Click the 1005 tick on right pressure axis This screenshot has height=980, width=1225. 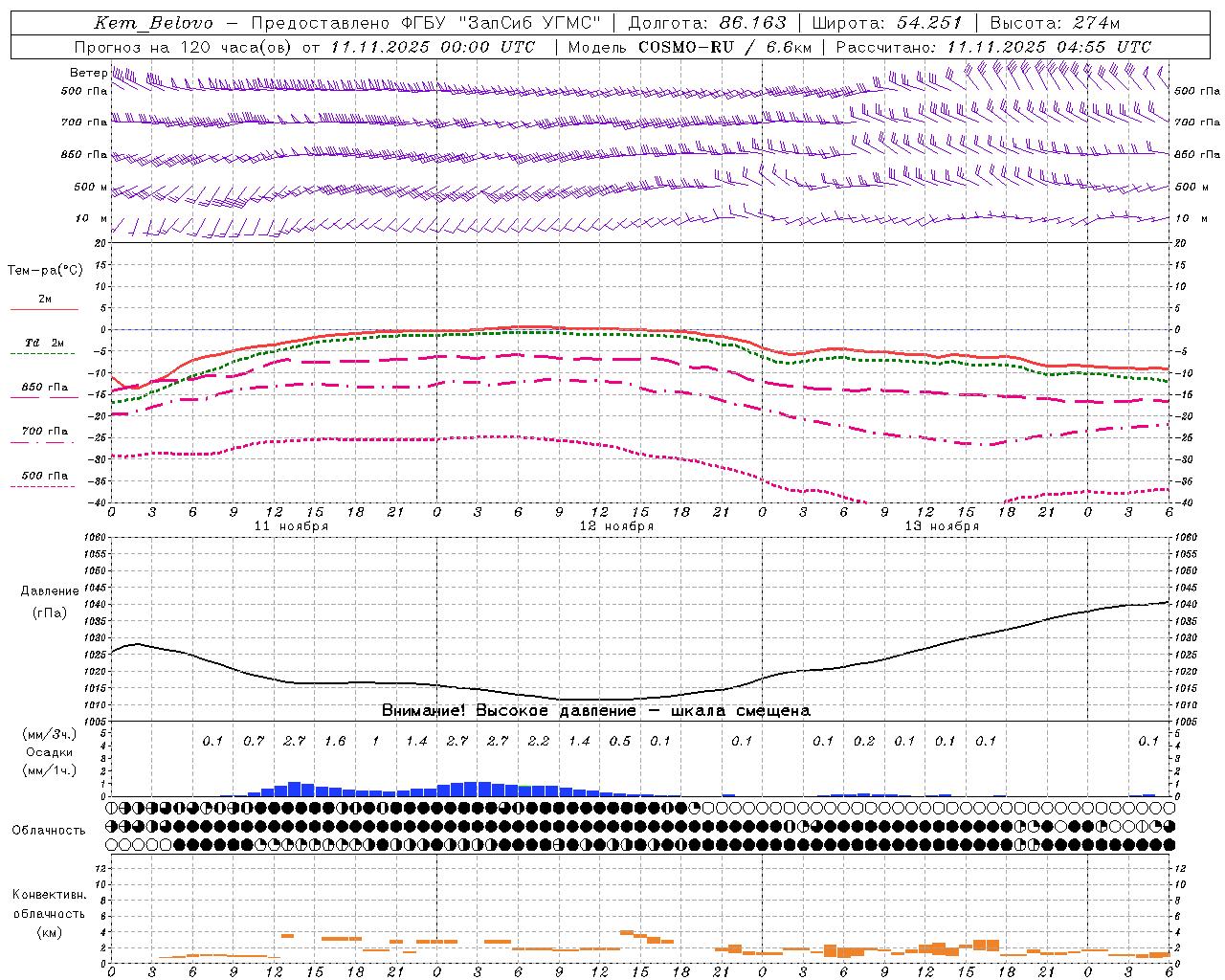[x=1185, y=722]
